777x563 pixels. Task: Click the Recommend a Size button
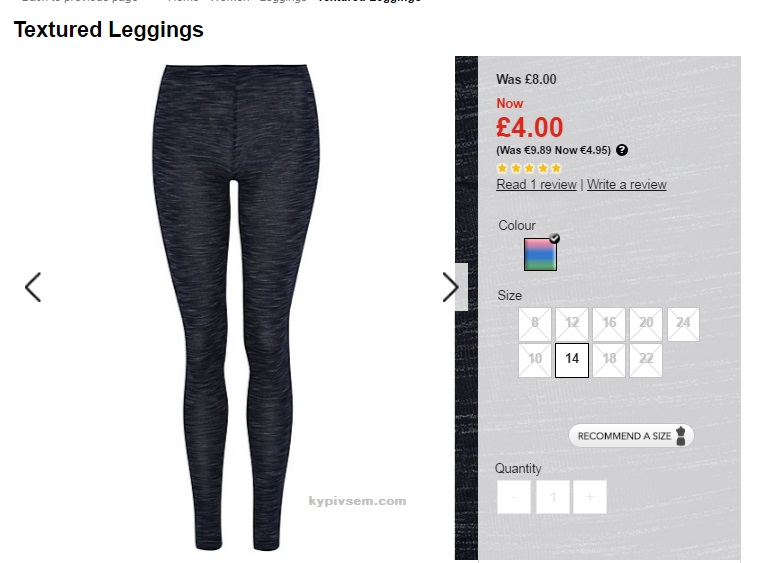[631, 436]
